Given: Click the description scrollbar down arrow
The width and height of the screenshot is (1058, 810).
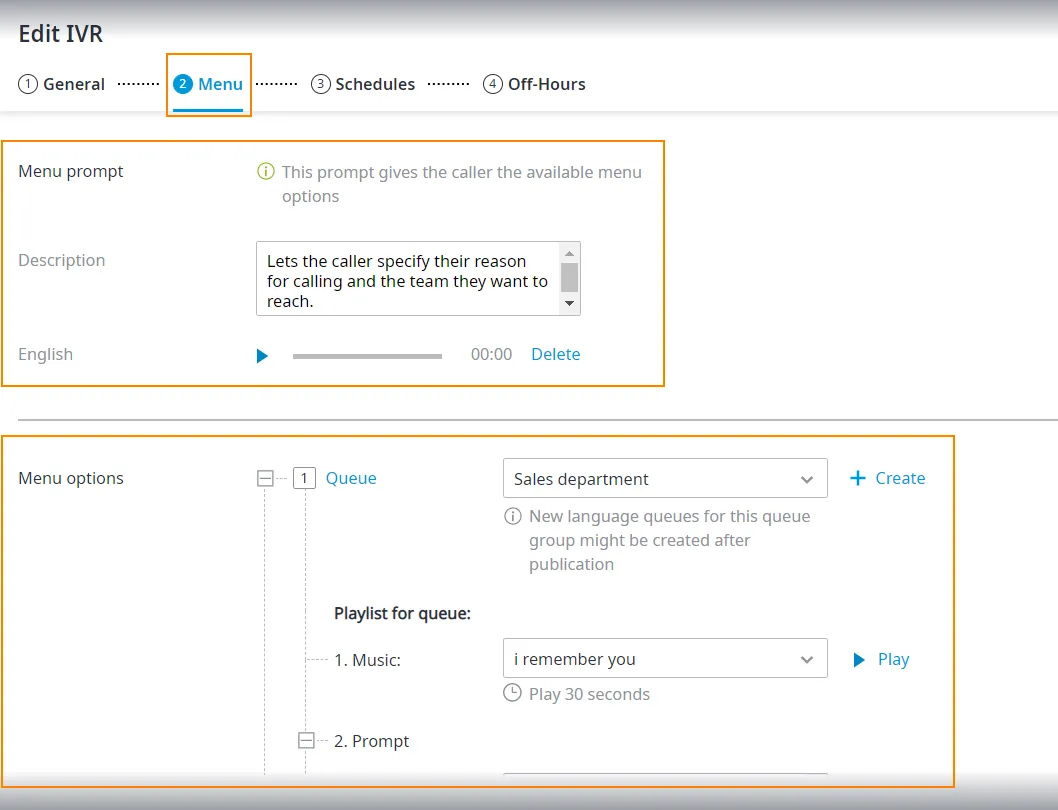Looking at the screenshot, I should 569,303.
